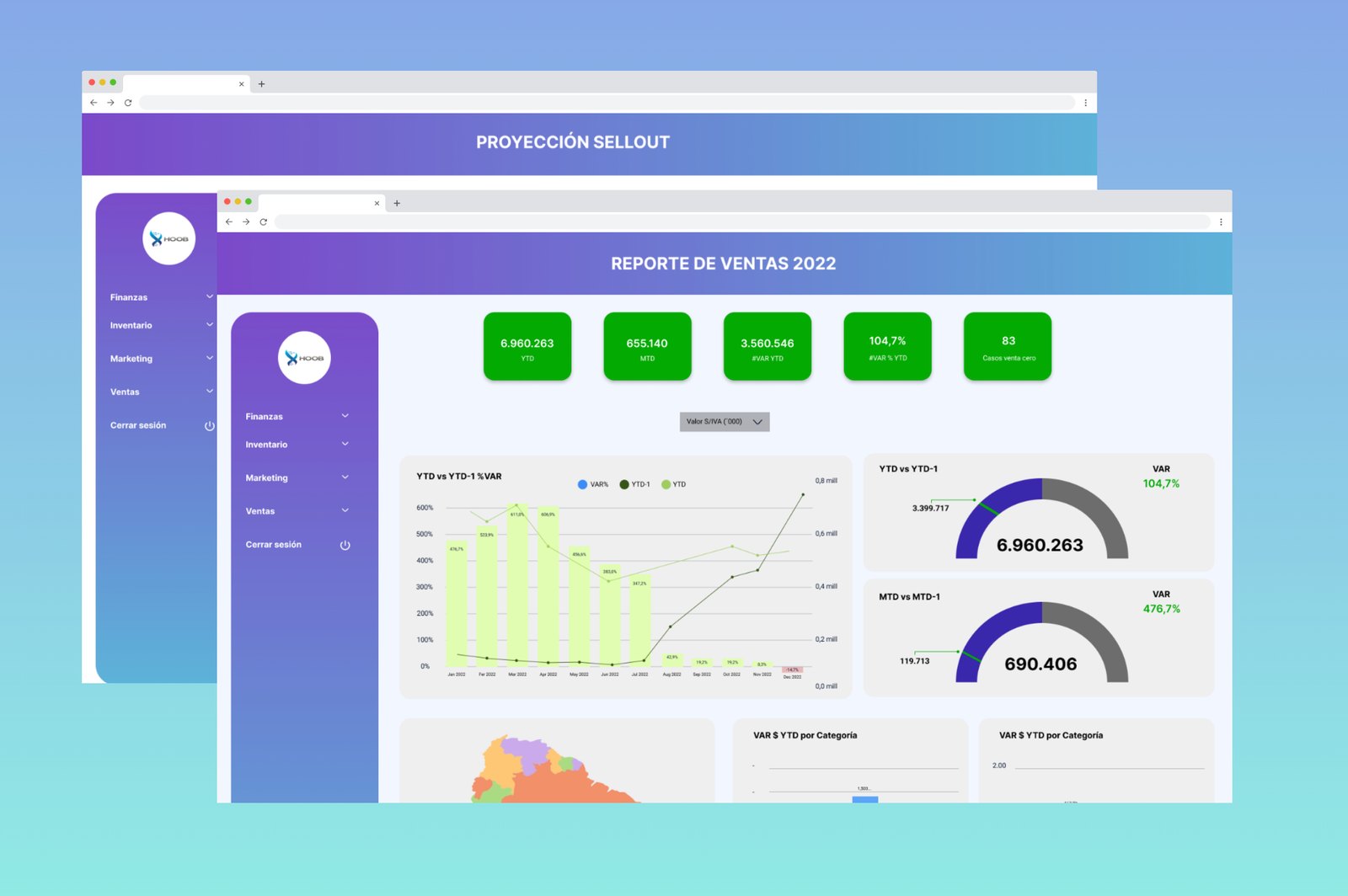Viewport: 1348px width, 896px height.
Task: Open a new tab with plus icon in front browser
Action: (x=397, y=203)
